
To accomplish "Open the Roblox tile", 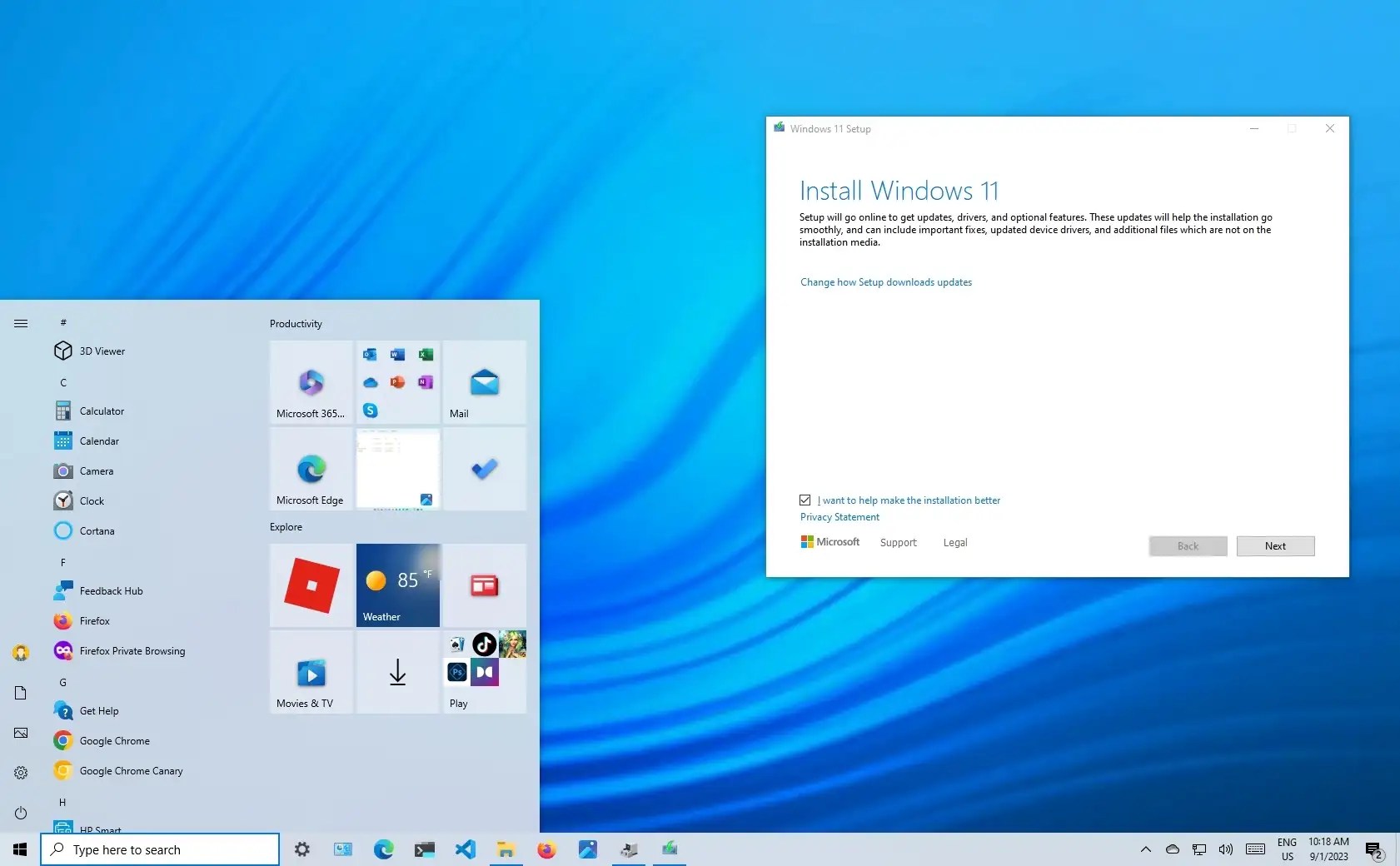I will (x=310, y=585).
